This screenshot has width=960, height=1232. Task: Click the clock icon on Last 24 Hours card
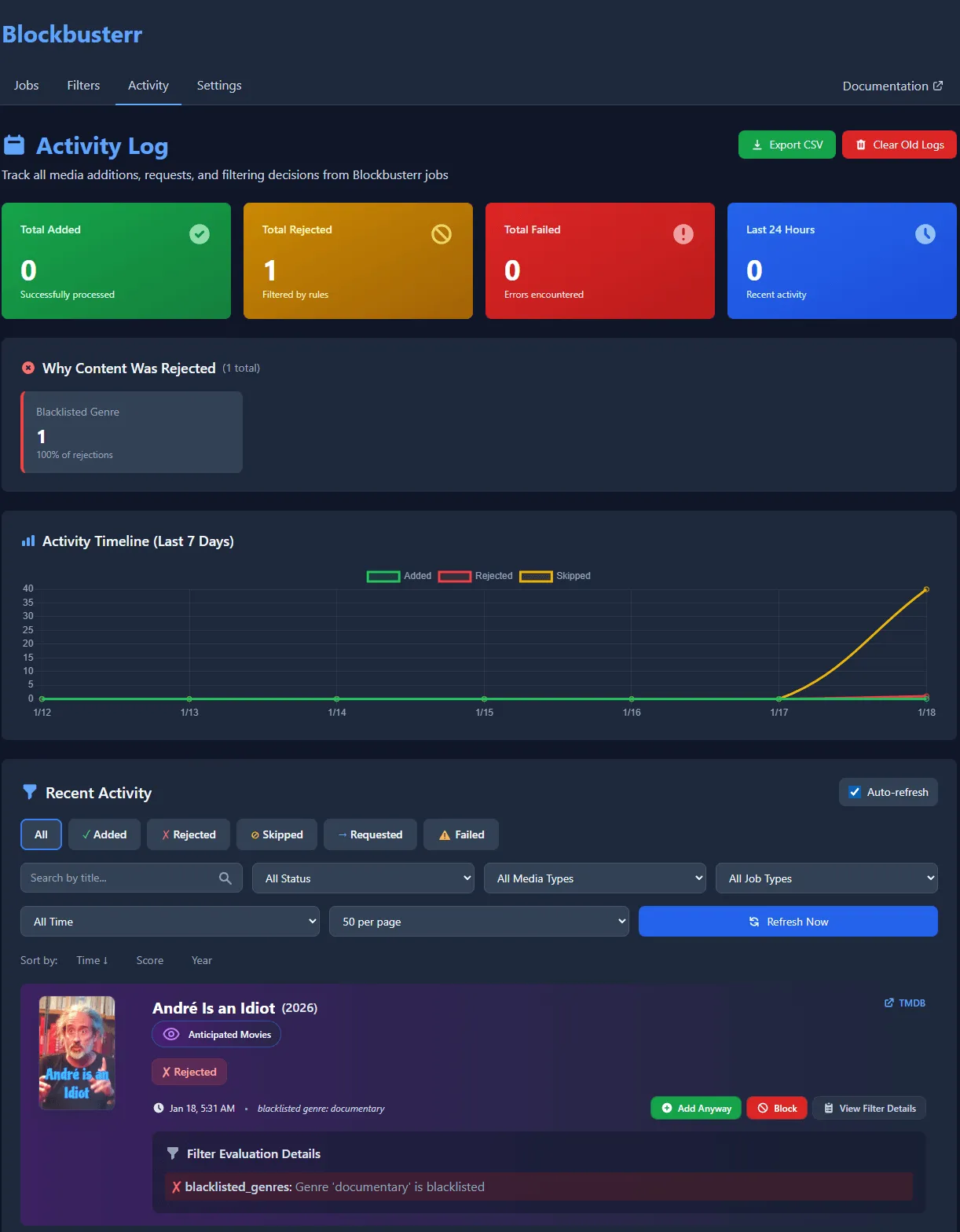coord(925,233)
